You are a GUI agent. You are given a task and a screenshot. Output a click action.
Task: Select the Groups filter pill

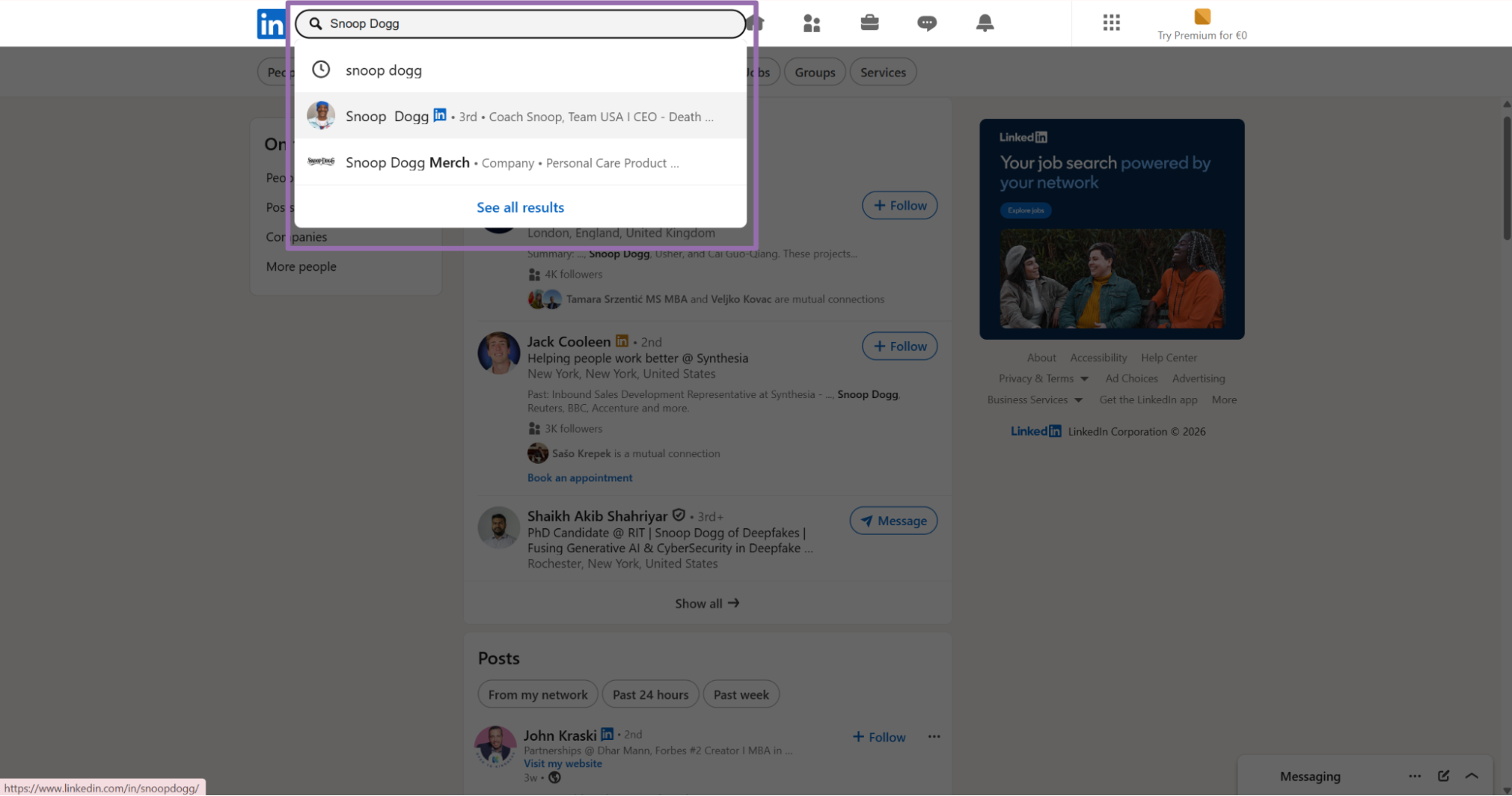click(x=815, y=72)
